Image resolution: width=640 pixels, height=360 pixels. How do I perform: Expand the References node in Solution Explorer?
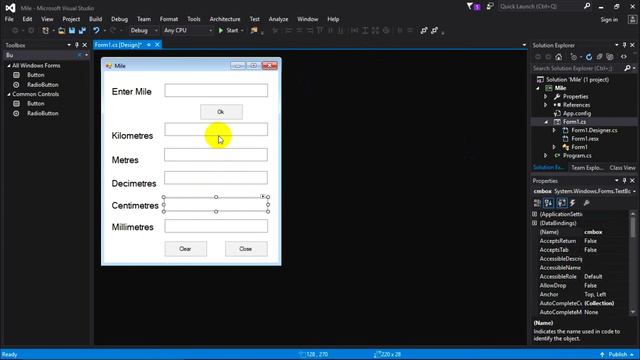[546, 105]
